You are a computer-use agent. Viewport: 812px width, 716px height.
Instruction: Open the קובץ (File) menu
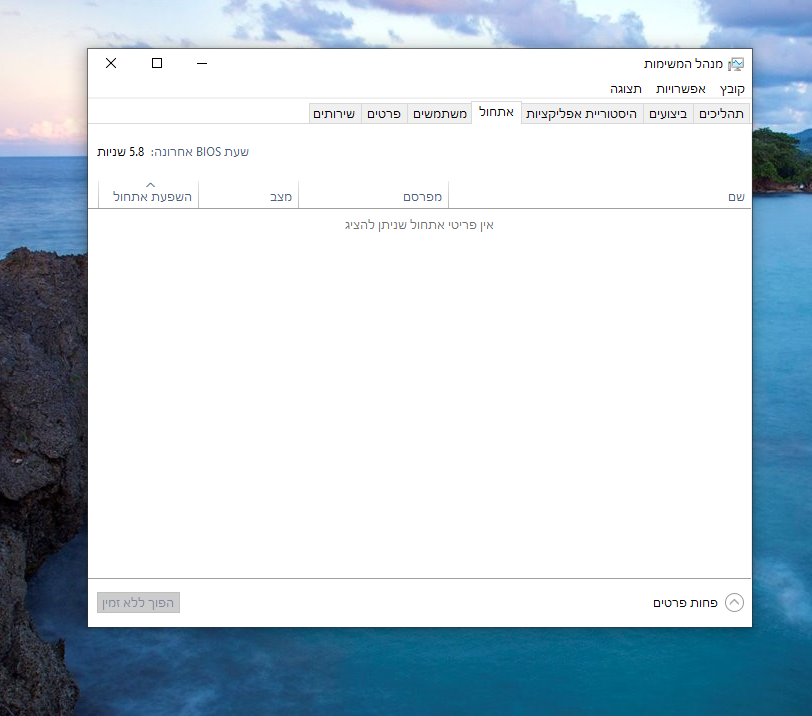tap(732, 89)
